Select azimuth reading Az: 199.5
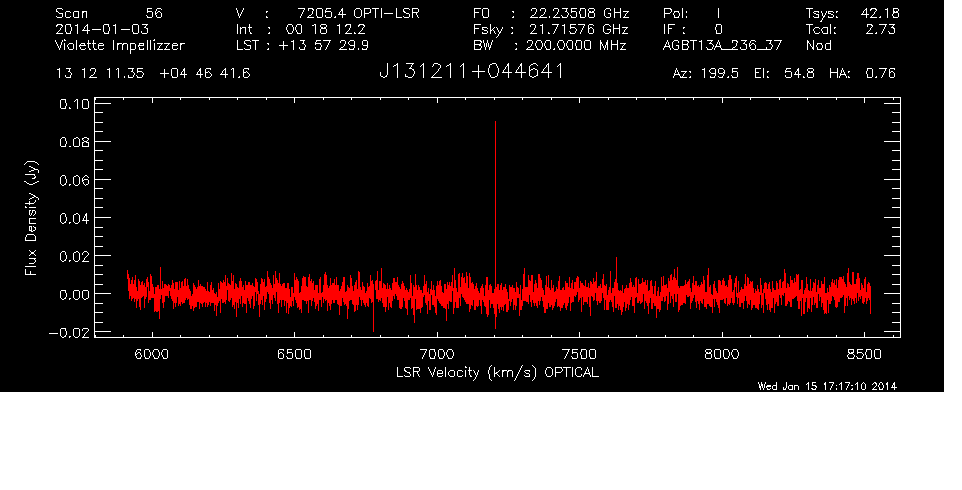This screenshot has height=490, width=962. click(x=706, y=74)
